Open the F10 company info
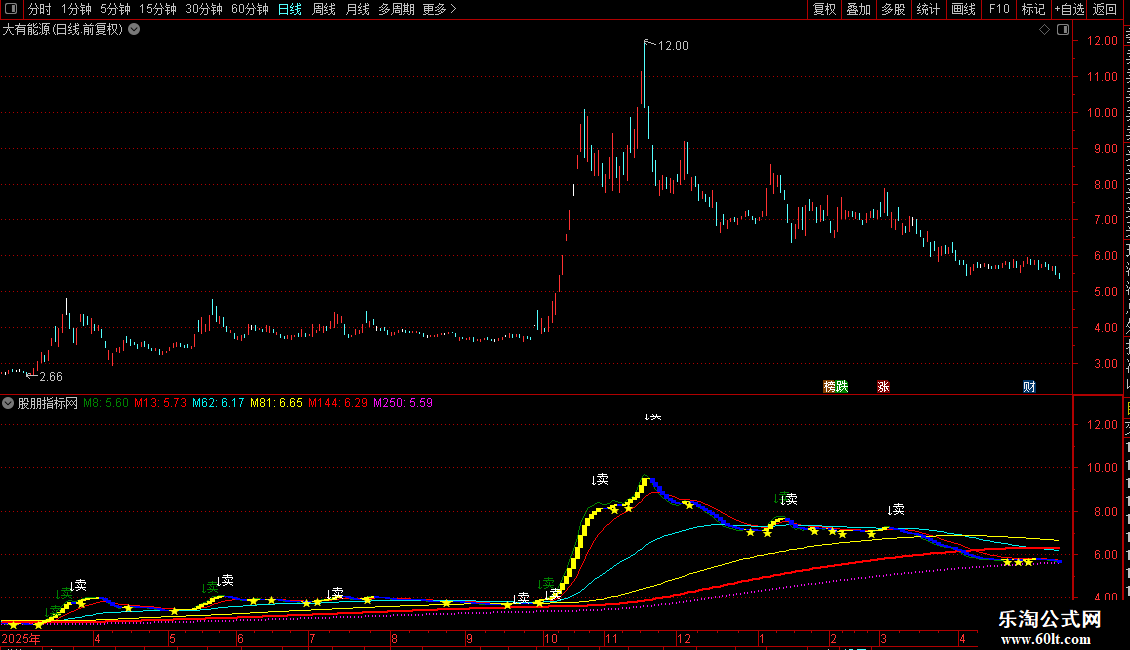1130x650 pixels. tap(999, 9)
